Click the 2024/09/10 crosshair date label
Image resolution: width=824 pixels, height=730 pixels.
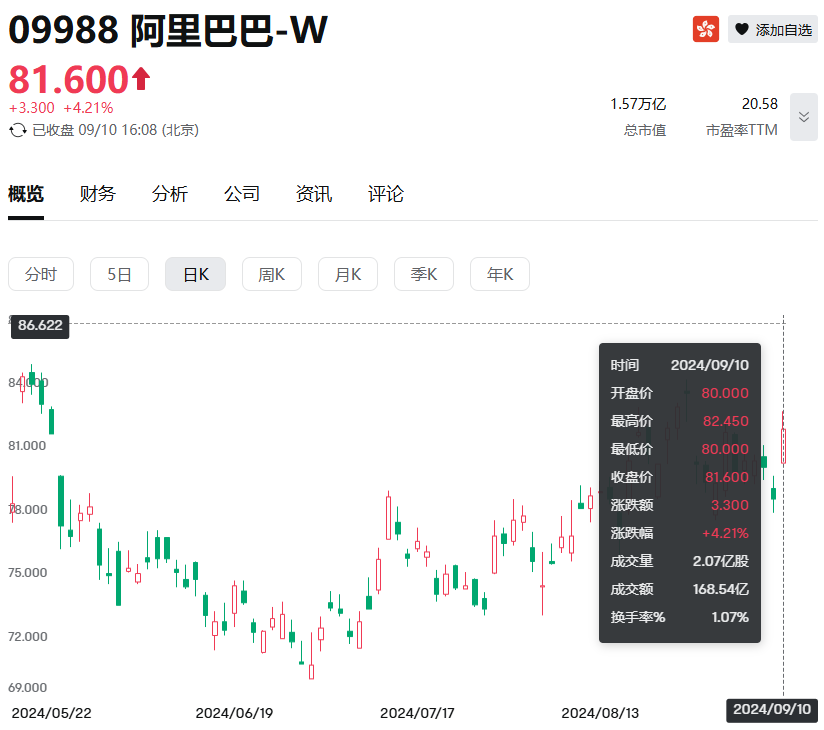772,710
